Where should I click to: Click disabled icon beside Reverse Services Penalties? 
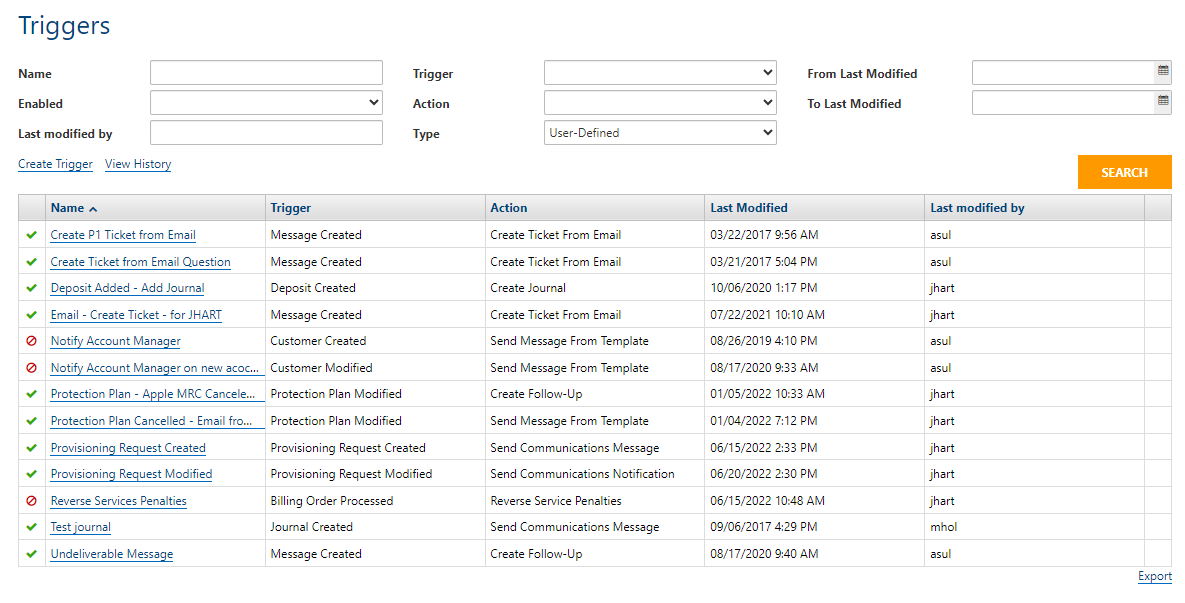pos(31,501)
